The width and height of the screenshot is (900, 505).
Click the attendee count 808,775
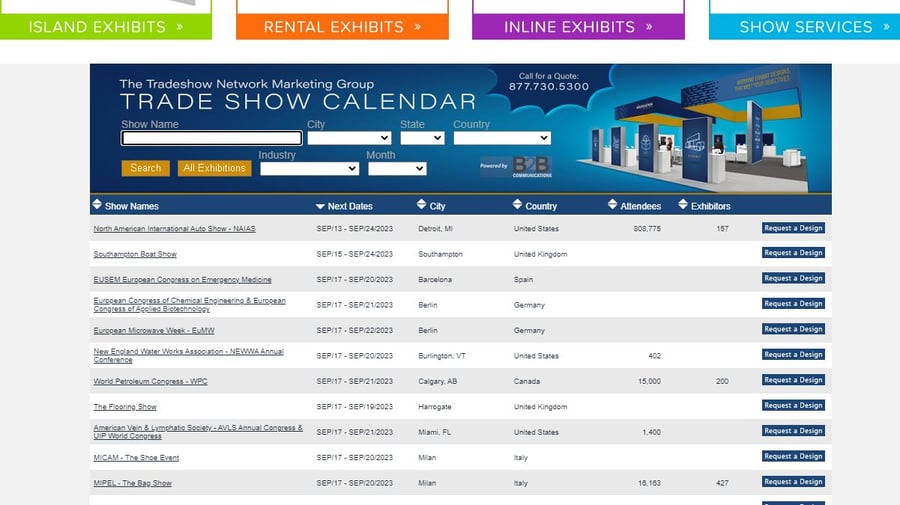pos(647,228)
